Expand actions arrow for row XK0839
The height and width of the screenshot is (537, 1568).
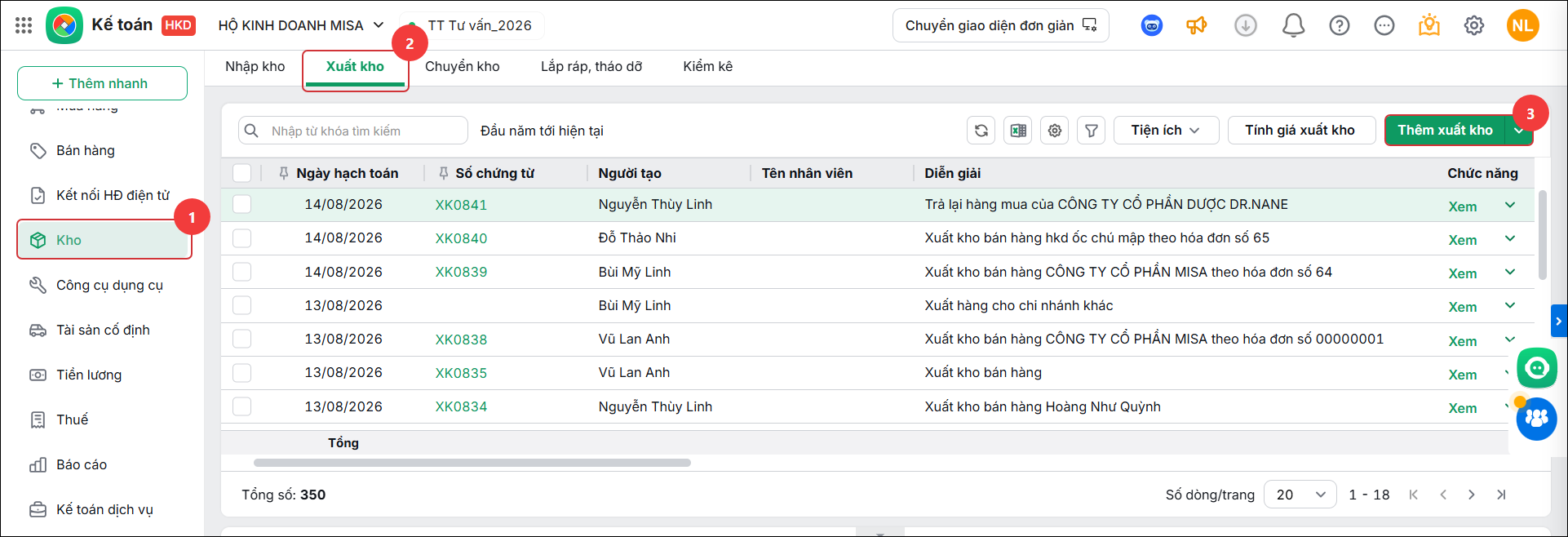pos(1510,272)
